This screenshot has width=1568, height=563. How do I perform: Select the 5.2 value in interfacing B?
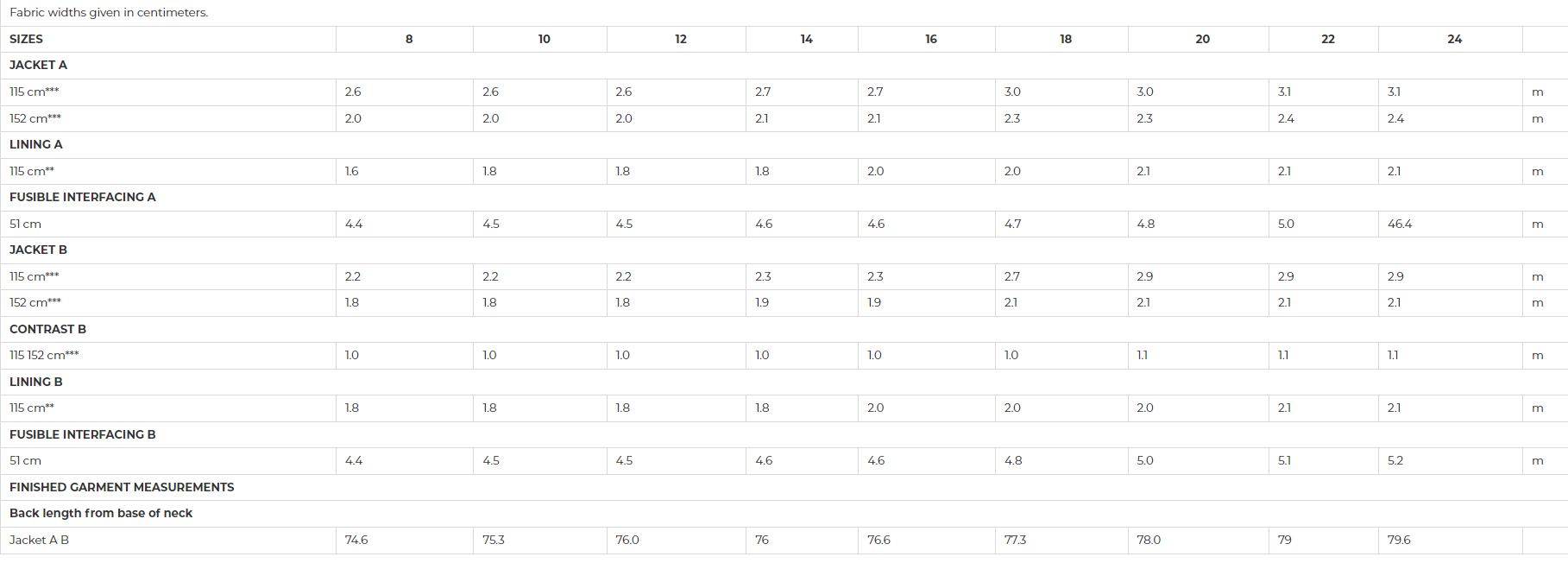(x=1395, y=461)
